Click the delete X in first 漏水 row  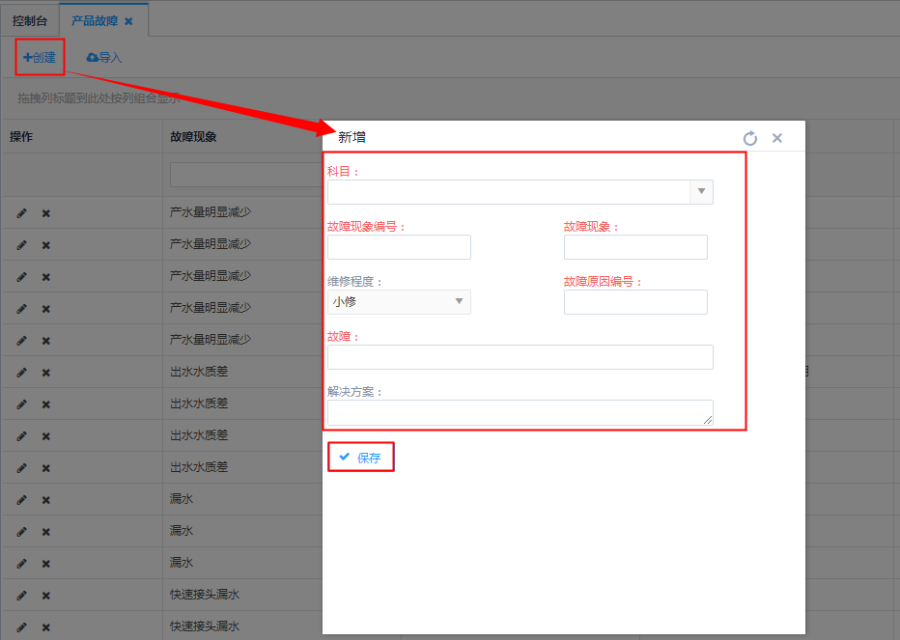click(x=46, y=500)
